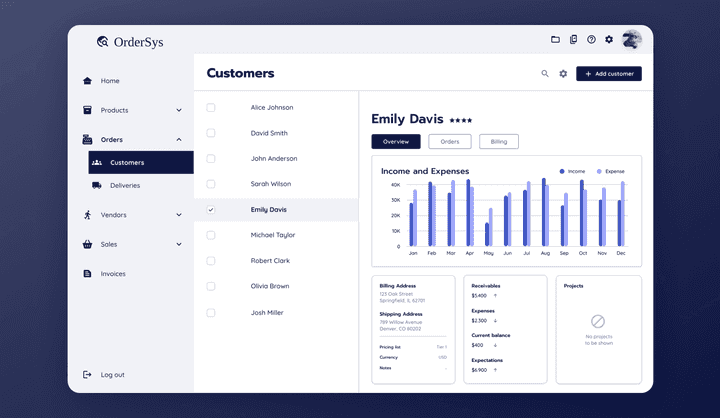Click the OrderSys logo icon
Image resolution: width=720 pixels, height=418 pixels.
(x=102, y=42)
